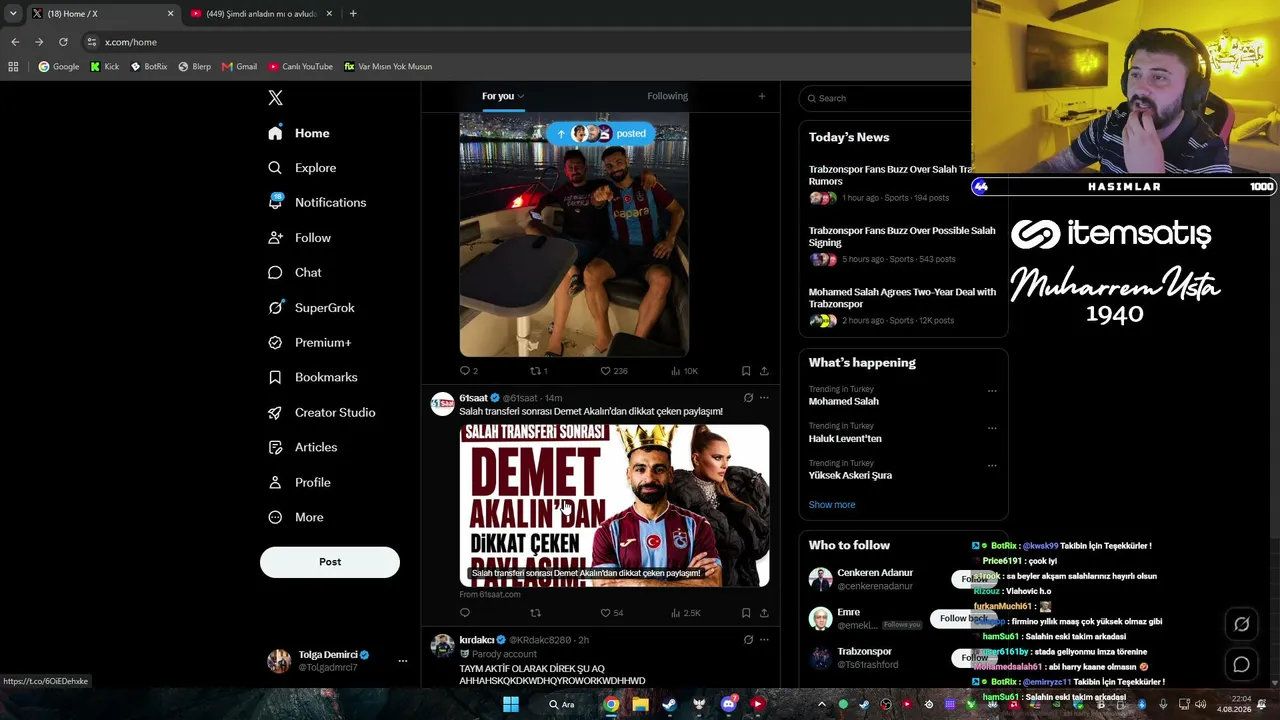This screenshot has height=720, width=1280.
Task: Open Profile in the sidebar
Action: click(299, 482)
